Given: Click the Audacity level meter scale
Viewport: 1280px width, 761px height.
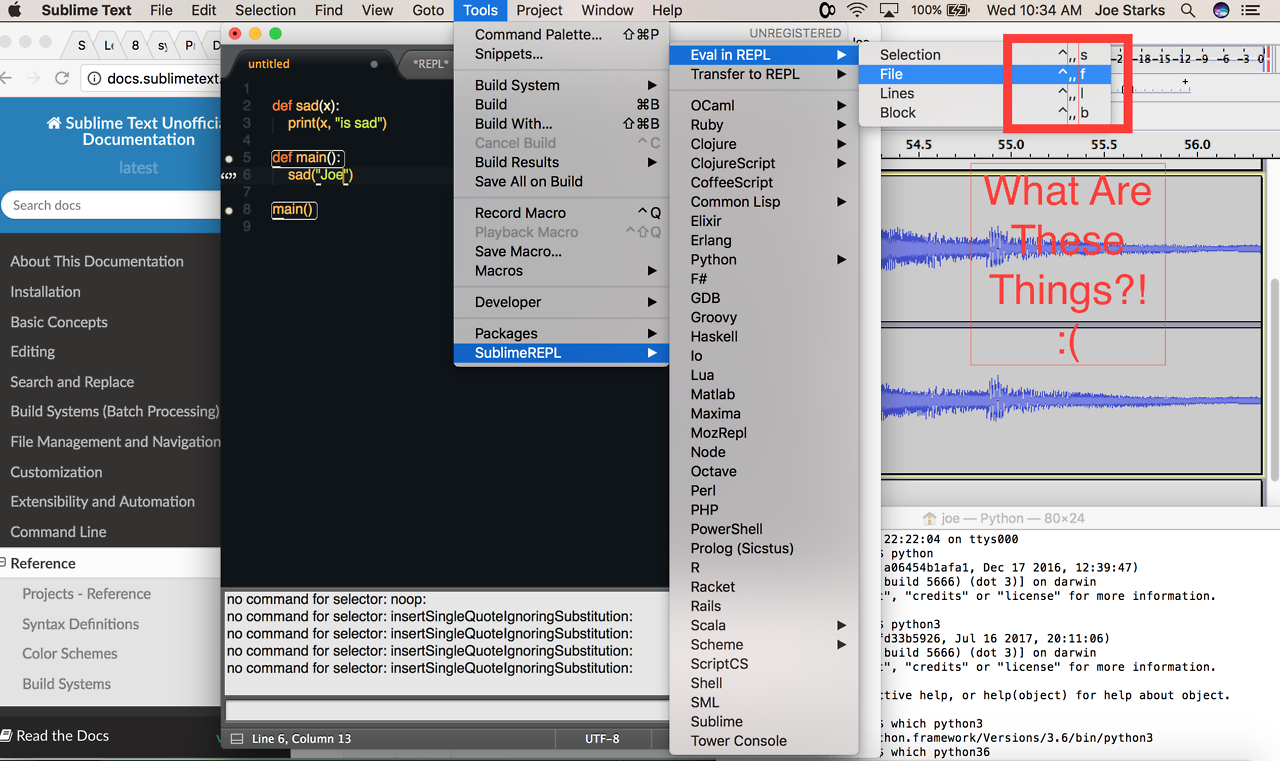Looking at the screenshot, I should [x=1190, y=58].
